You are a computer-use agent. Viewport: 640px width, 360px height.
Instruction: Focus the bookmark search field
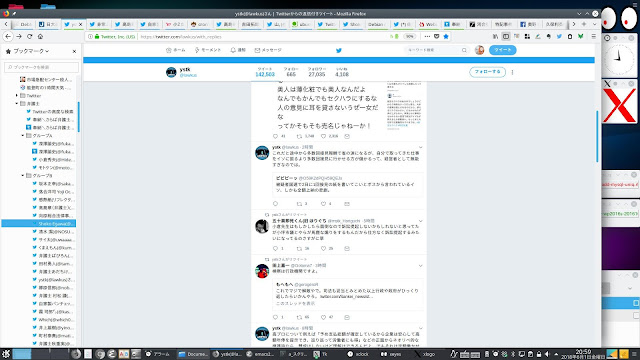point(41,67)
